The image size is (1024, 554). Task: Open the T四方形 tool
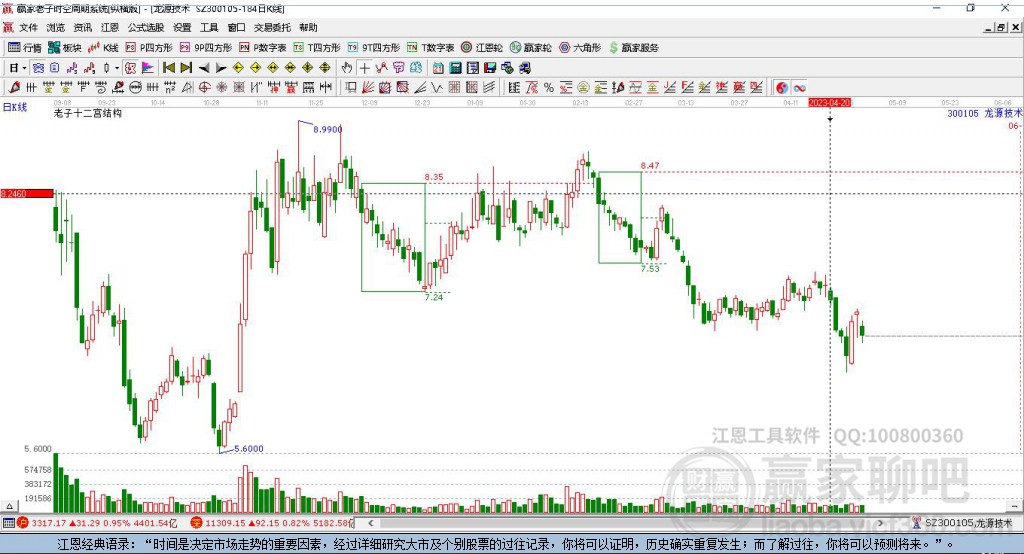pyautogui.click(x=317, y=48)
